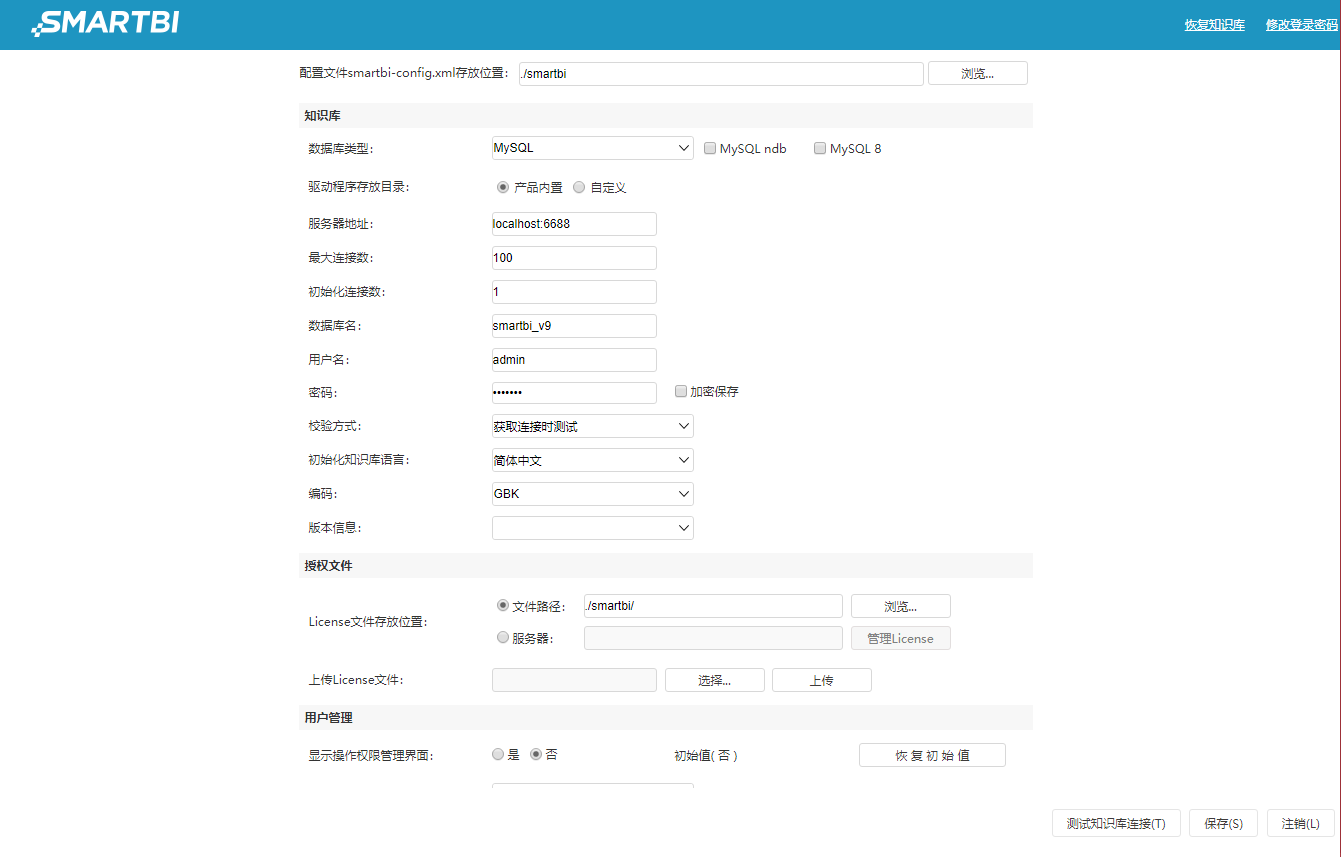The height and width of the screenshot is (857, 1341).
Task: Click the 数据库名 field with smartbi_v9
Action: tap(574, 326)
